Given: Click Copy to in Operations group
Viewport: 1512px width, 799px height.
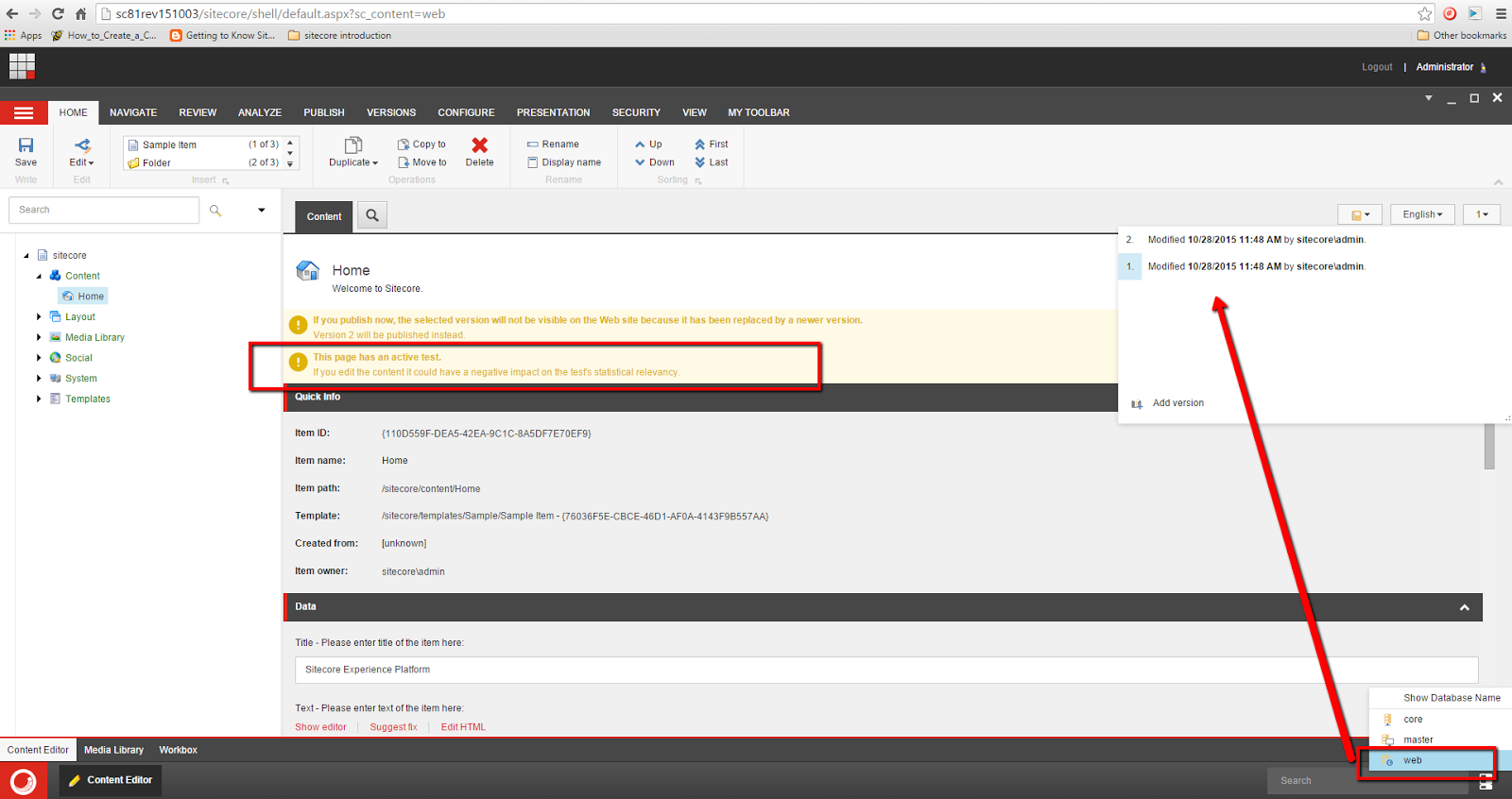Looking at the screenshot, I should (x=421, y=144).
